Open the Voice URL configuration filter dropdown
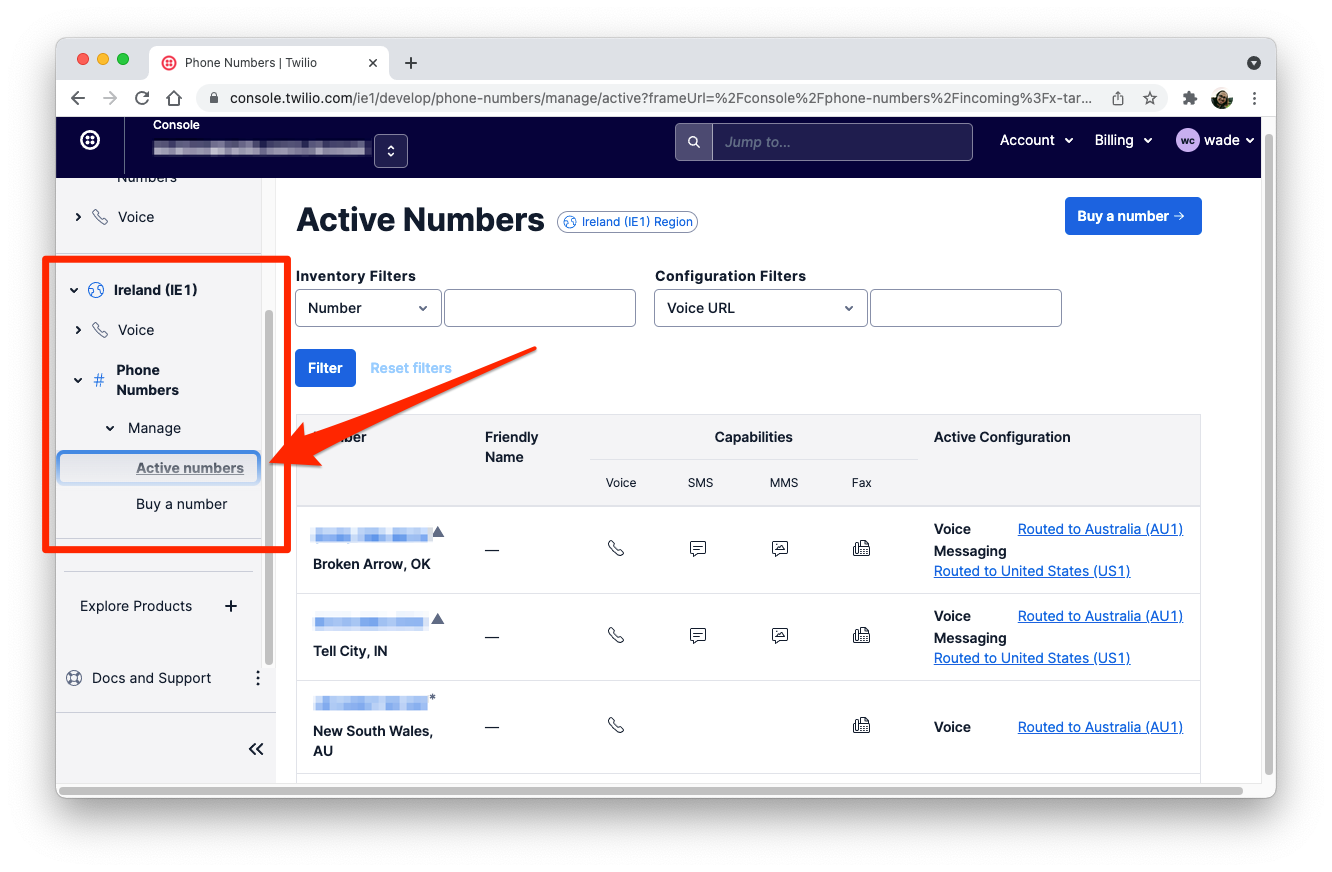 pyautogui.click(x=760, y=308)
